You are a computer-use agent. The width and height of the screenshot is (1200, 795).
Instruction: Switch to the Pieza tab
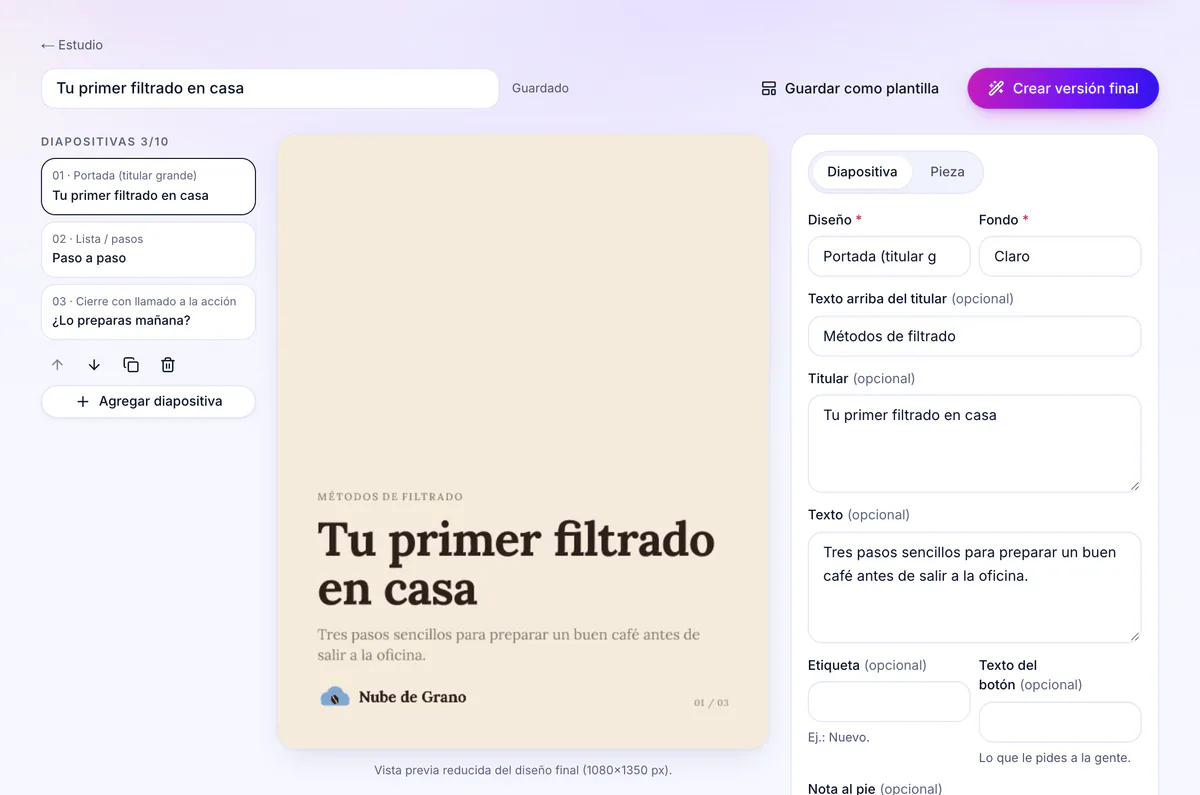pyautogui.click(x=947, y=172)
